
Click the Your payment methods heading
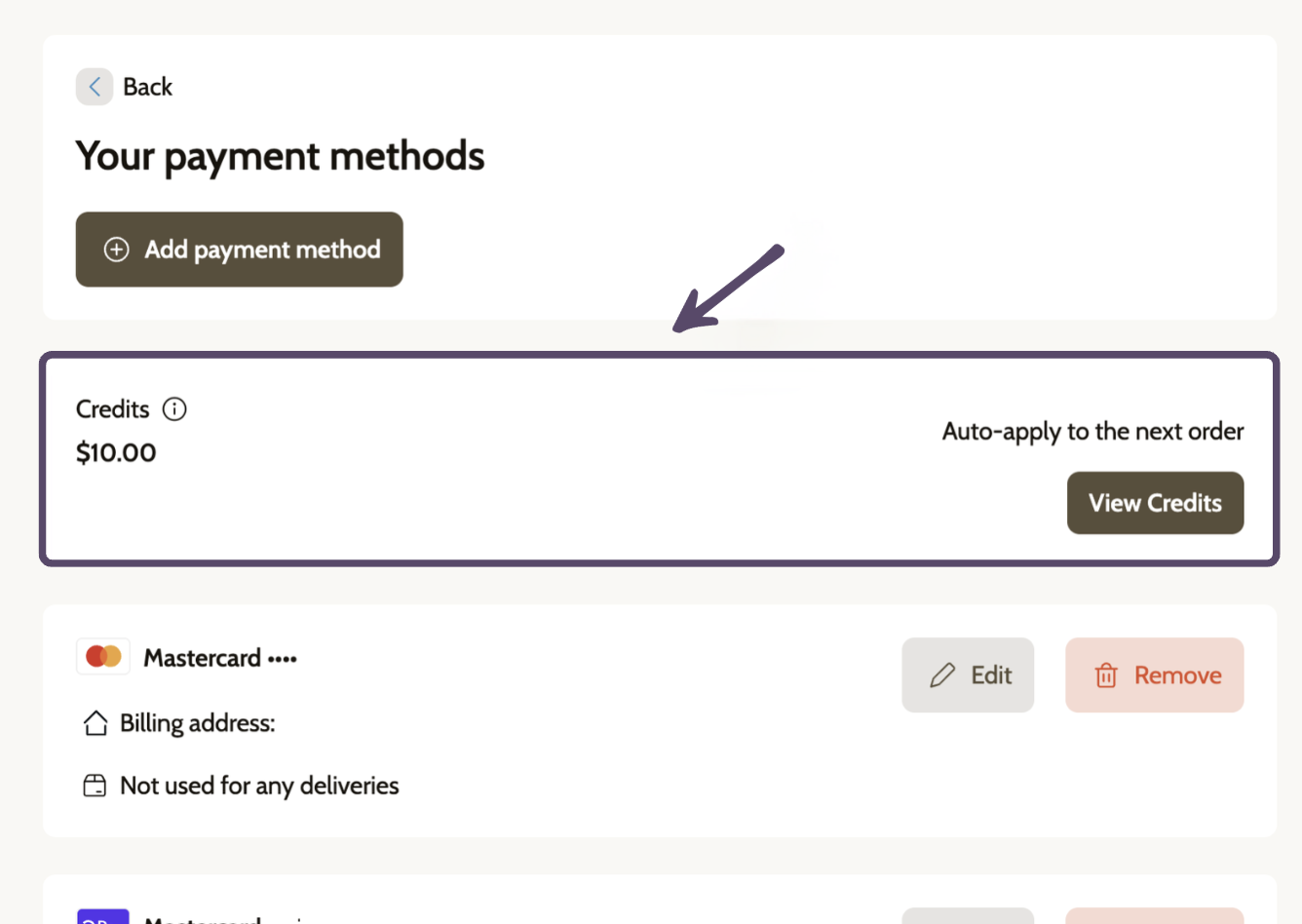[281, 156]
